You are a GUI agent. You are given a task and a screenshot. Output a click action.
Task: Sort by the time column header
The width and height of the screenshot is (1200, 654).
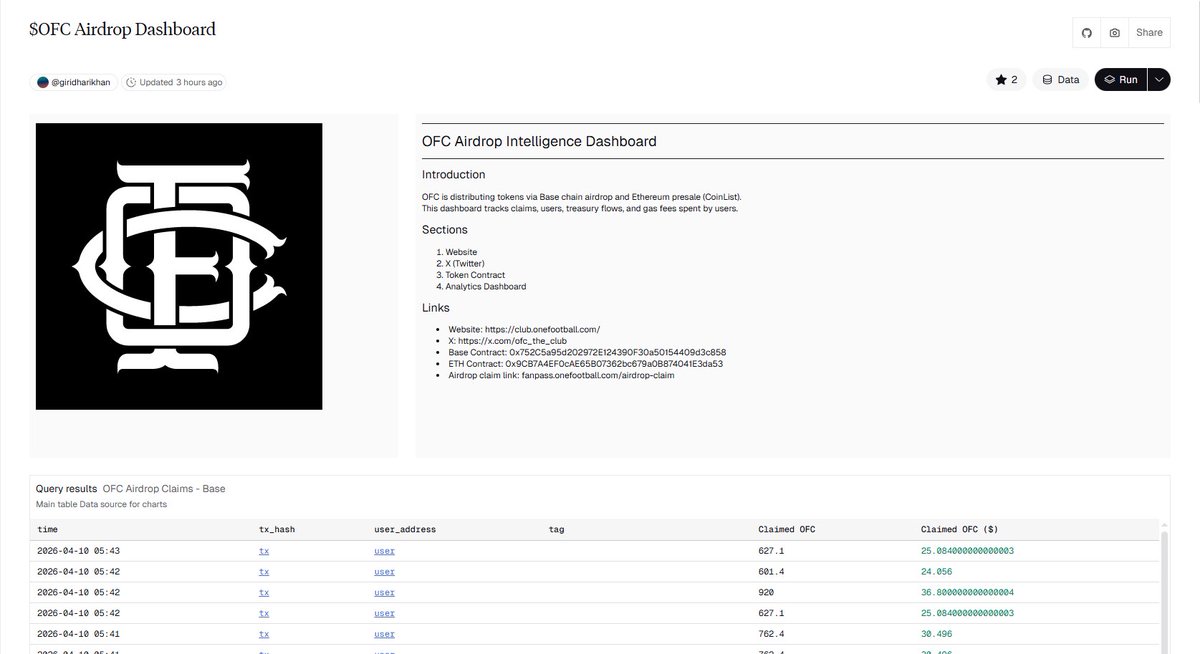pyautogui.click(x=49, y=529)
